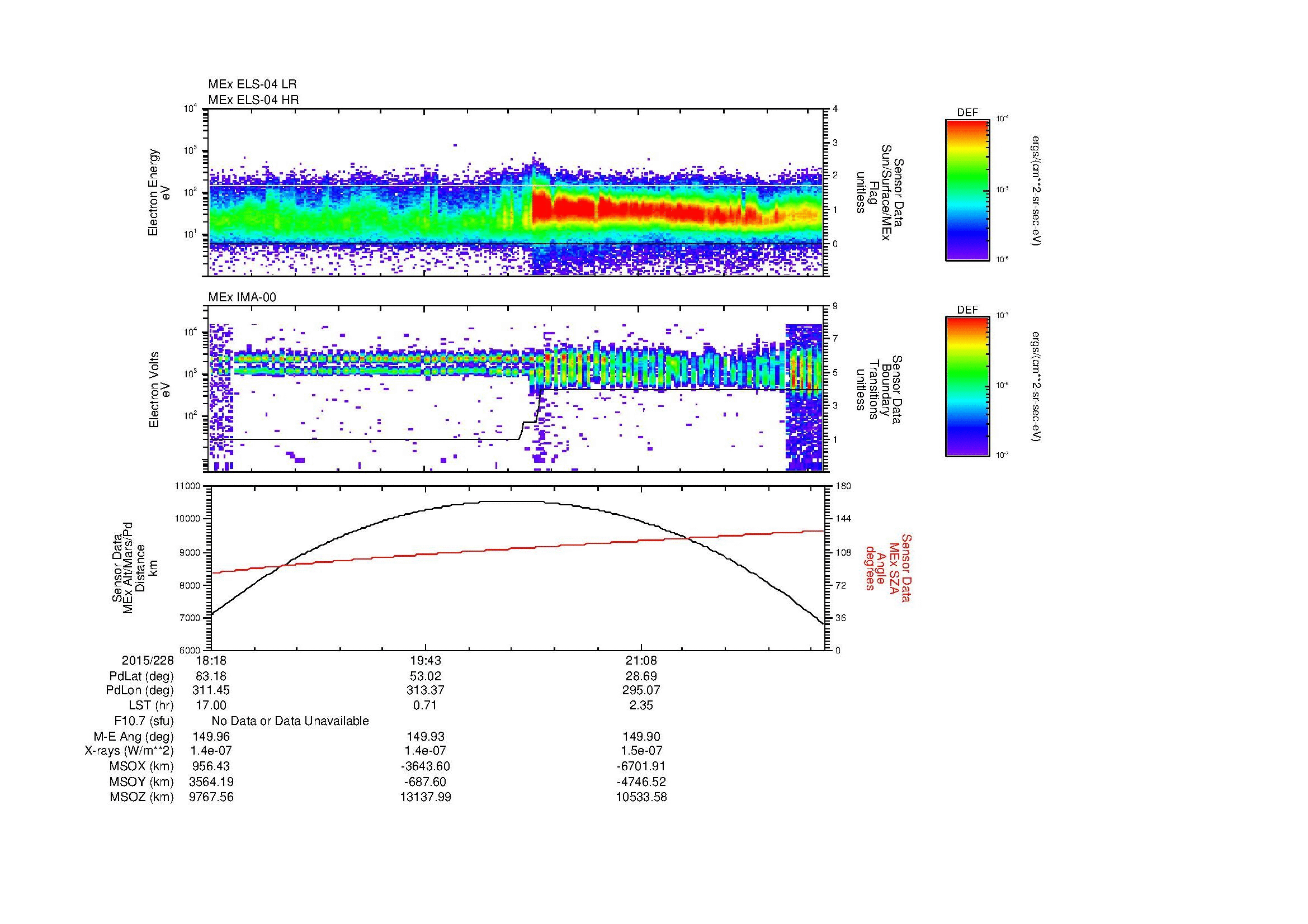Click the 'X-rays (W/m**2)' row label
The width and height of the screenshot is (1308, 924).
coord(129,751)
